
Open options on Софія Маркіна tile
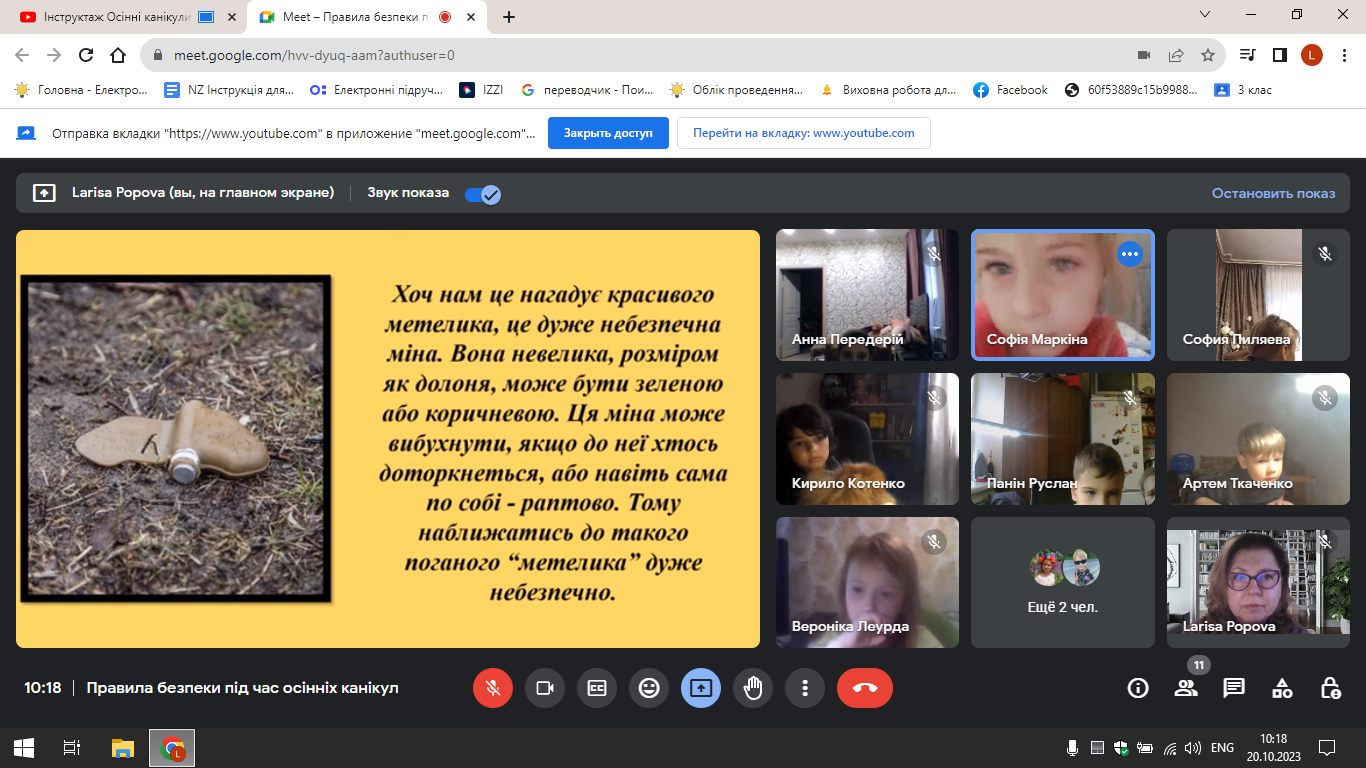click(x=1130, y=254)
